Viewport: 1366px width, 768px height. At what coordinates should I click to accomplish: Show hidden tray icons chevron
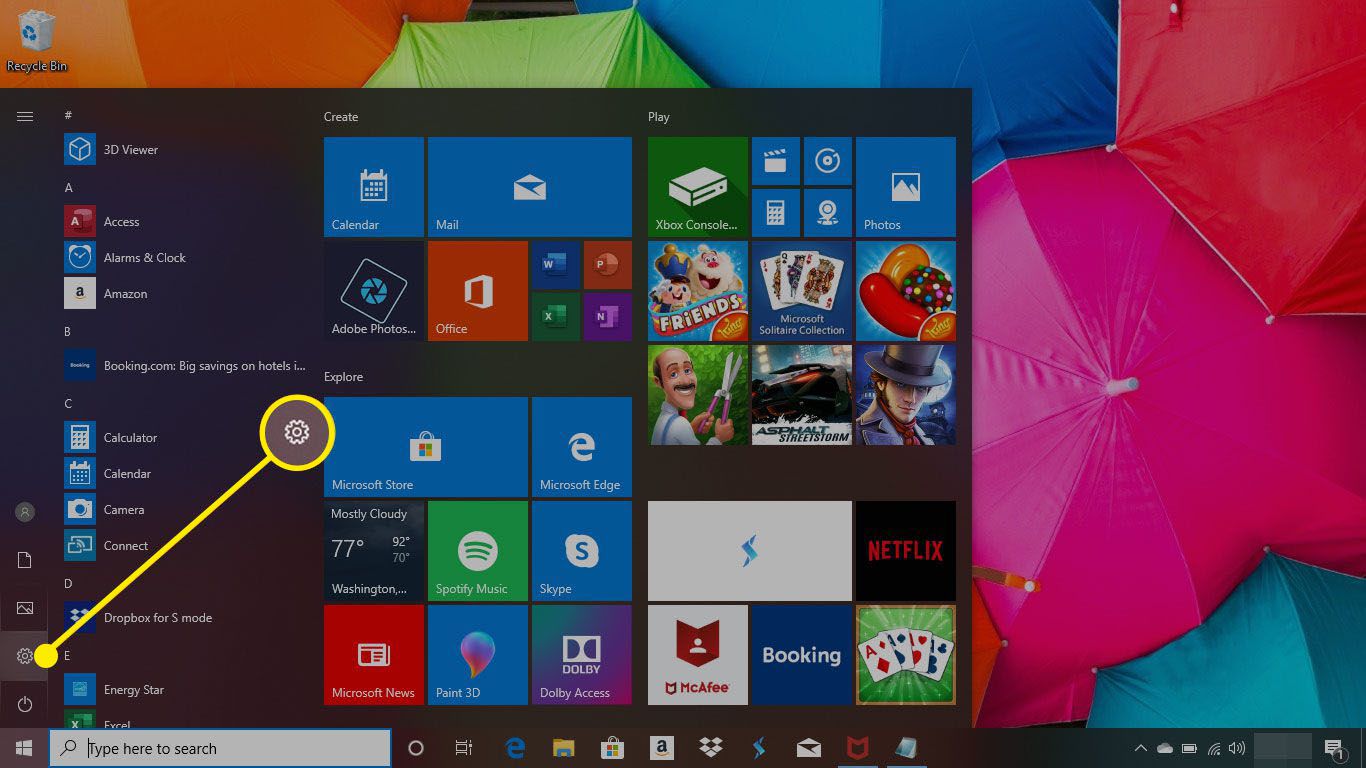1140,748
